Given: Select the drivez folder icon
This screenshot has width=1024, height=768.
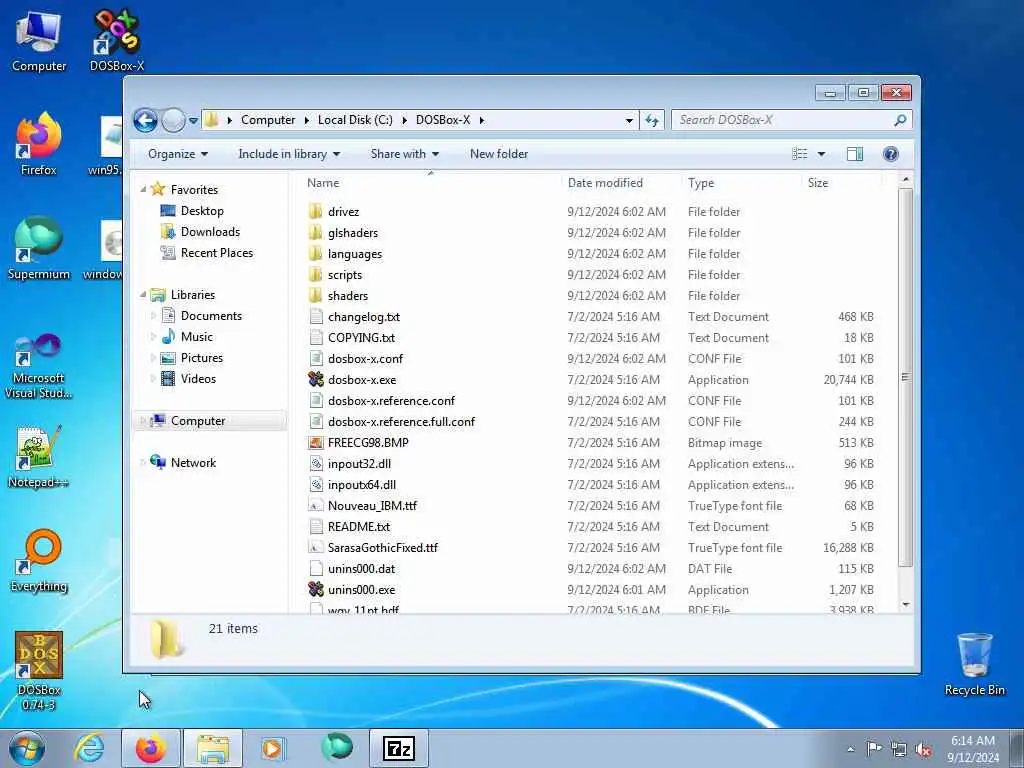Looking at the screenshot, I should click(316, 212).
